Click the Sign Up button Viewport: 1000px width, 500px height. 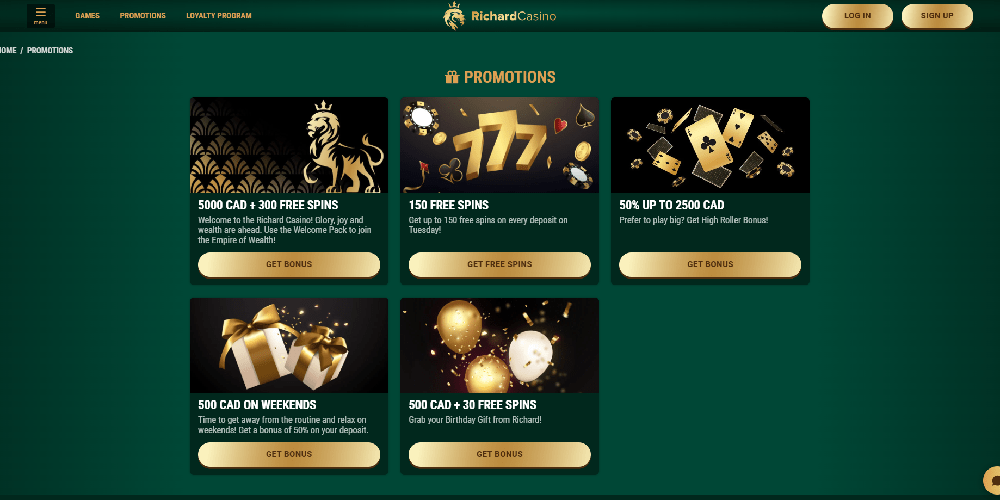[937, 16]
